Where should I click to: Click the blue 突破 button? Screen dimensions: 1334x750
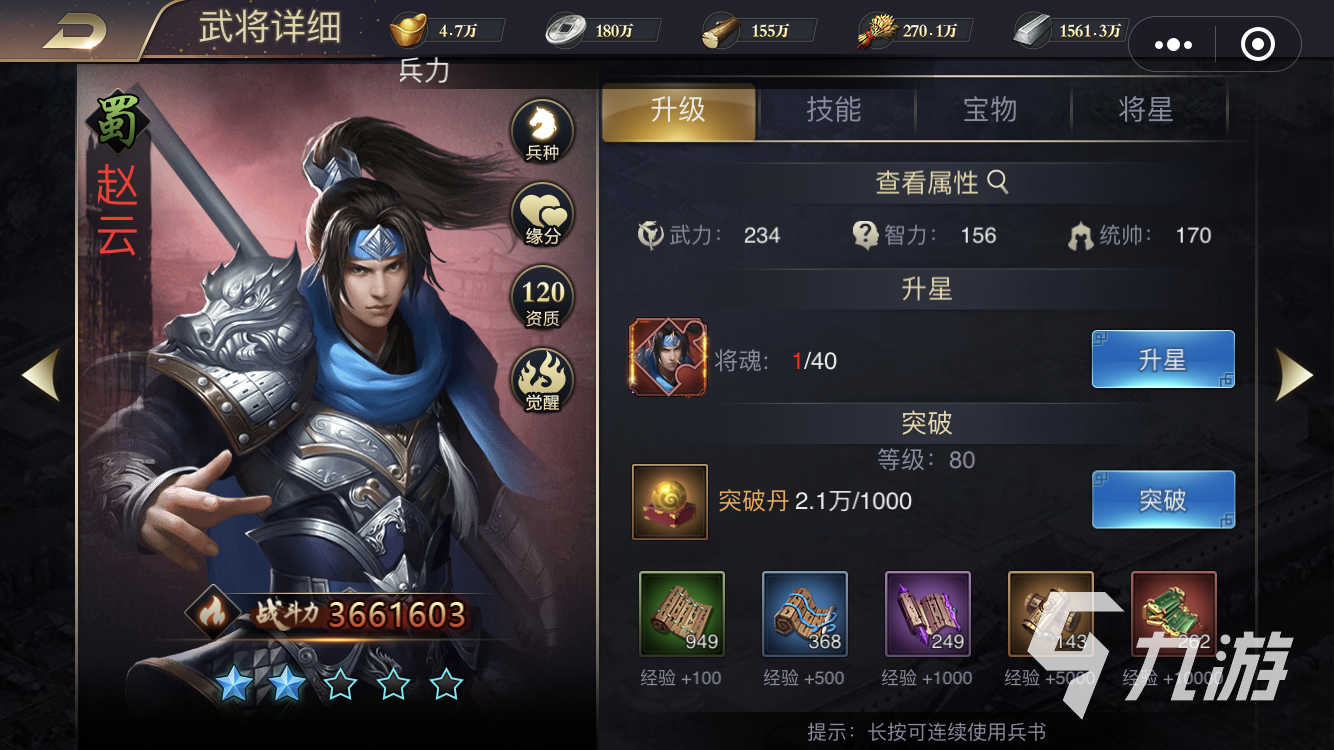[1163, 499]
